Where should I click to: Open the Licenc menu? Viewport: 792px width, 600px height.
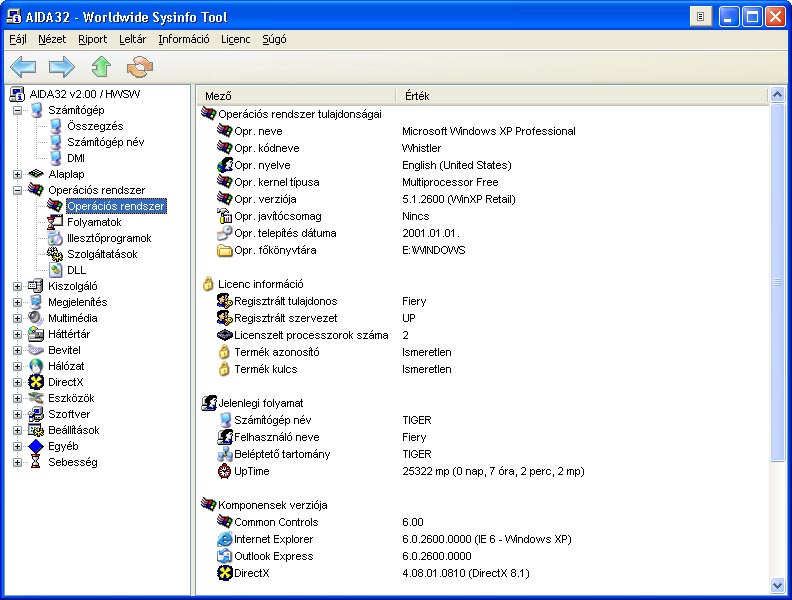pos(235,39)
